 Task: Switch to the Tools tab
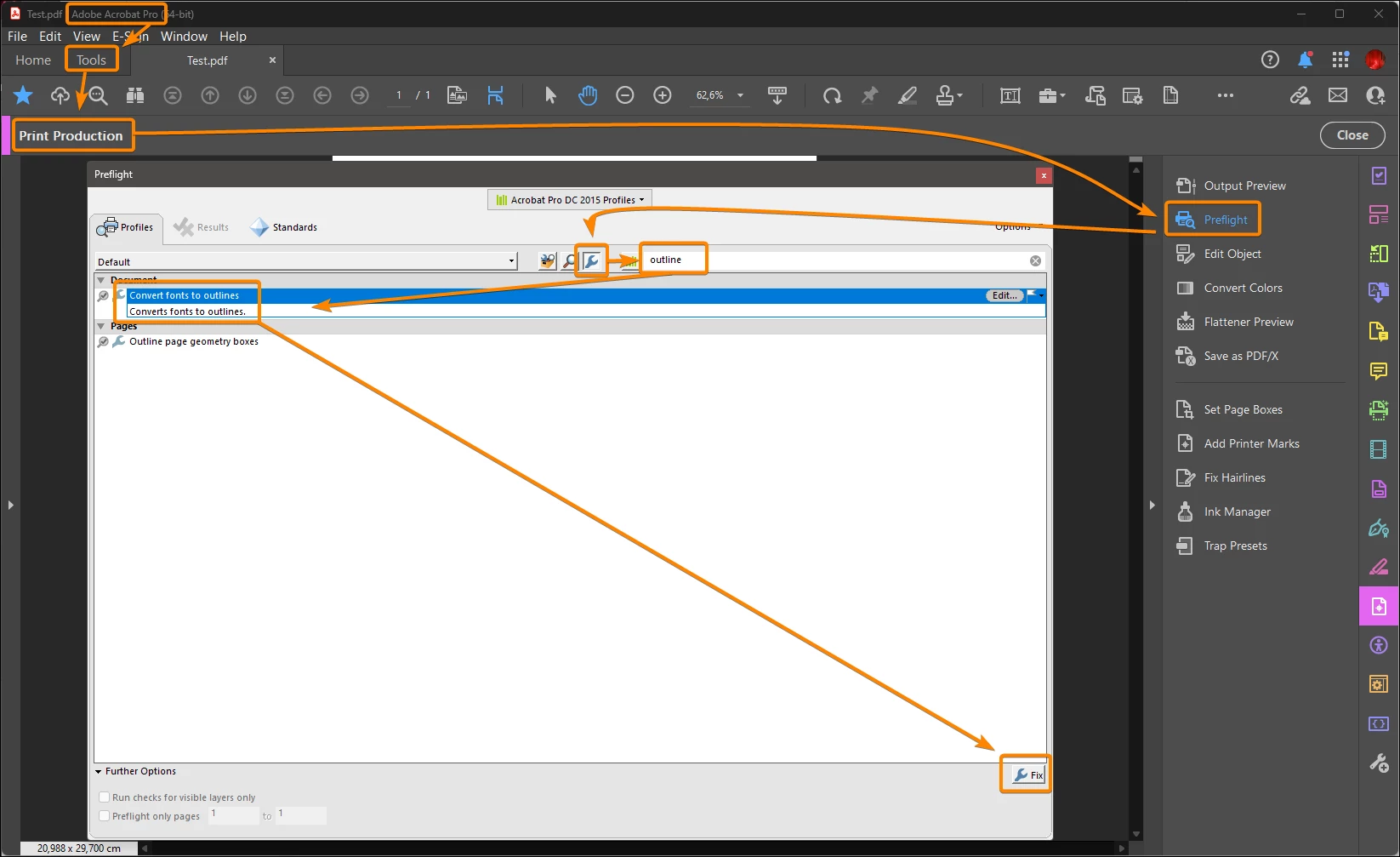(92, 60)
